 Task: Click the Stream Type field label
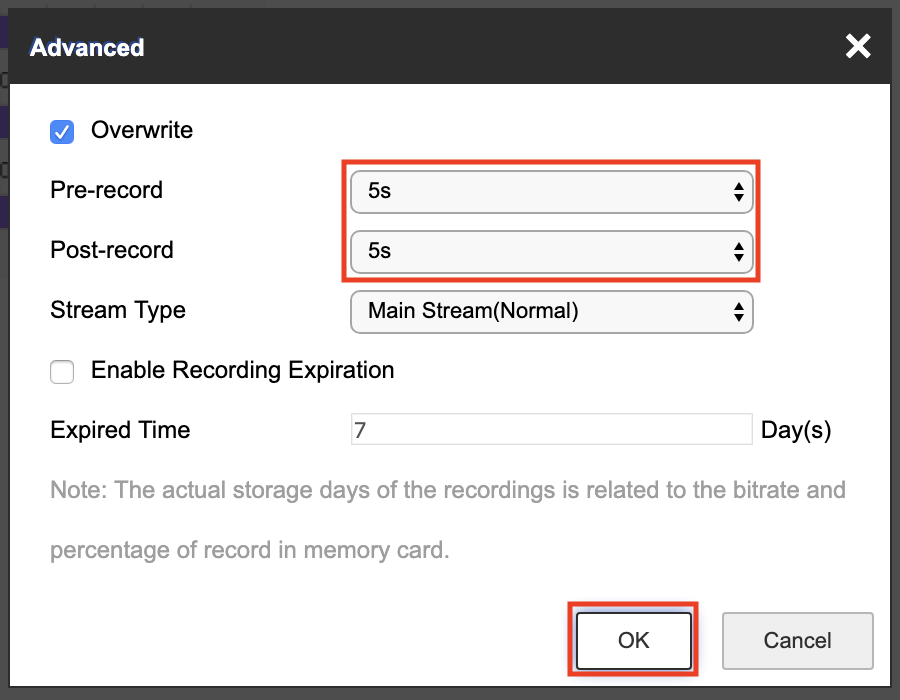click(x=118, y=310)
